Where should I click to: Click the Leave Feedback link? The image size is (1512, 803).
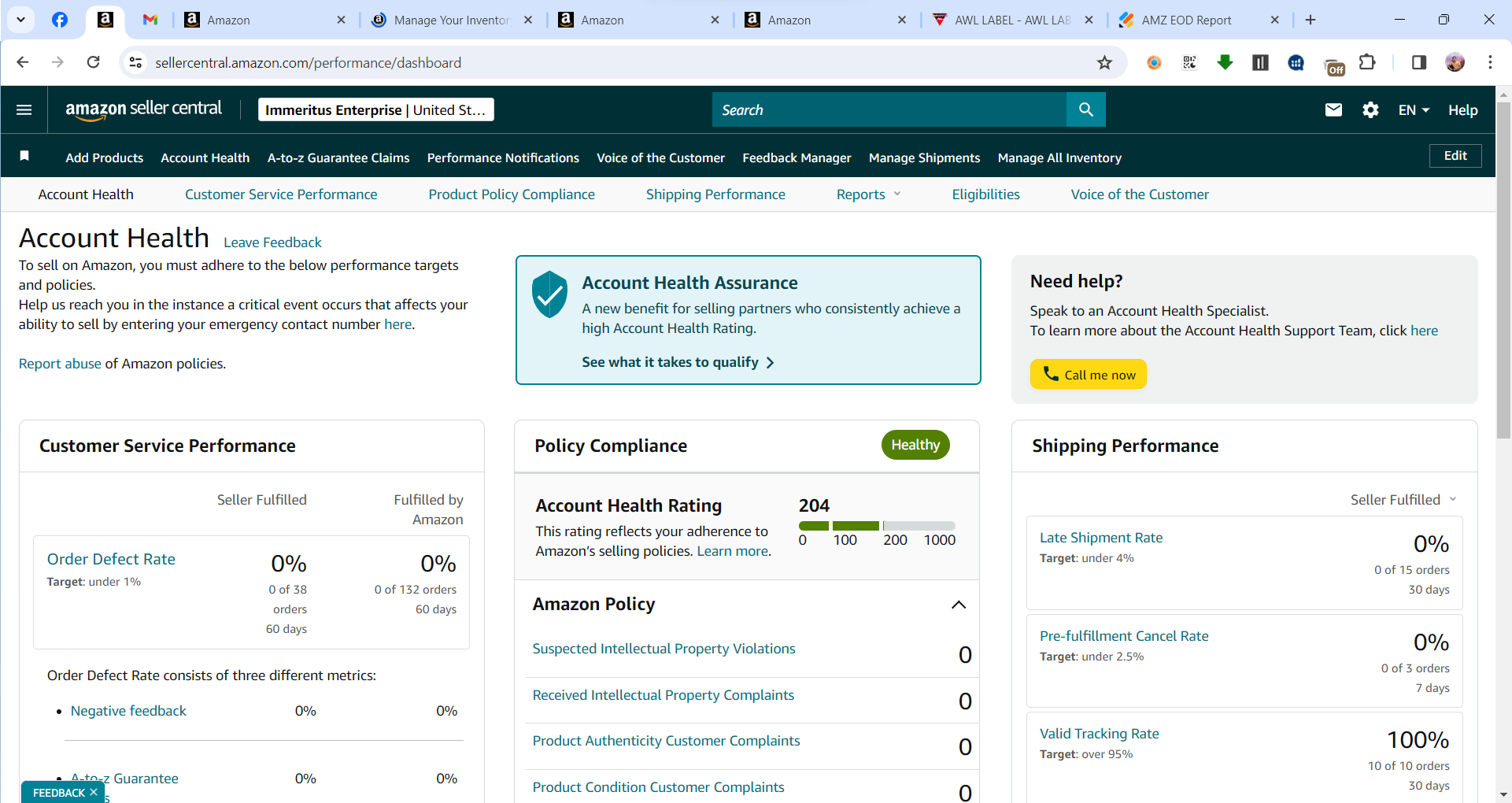coord(272,242)
